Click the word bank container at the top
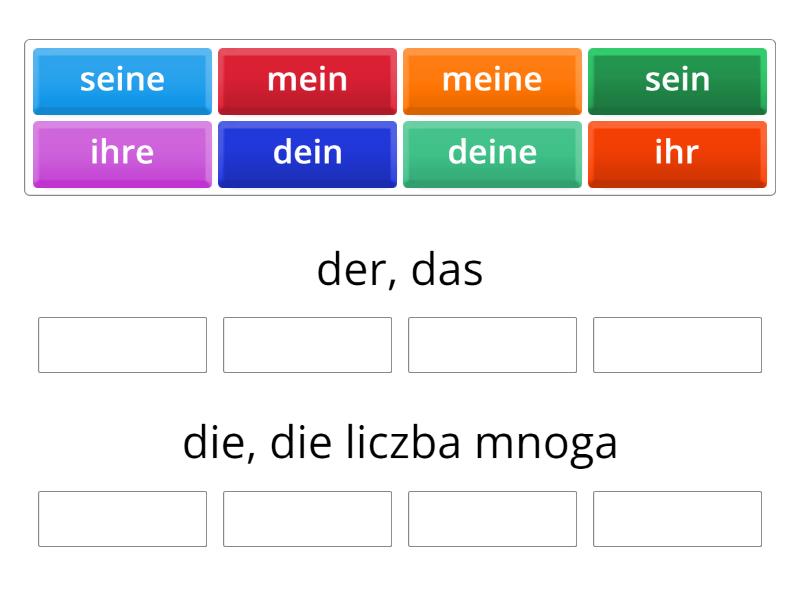 (x=400, y=117)
